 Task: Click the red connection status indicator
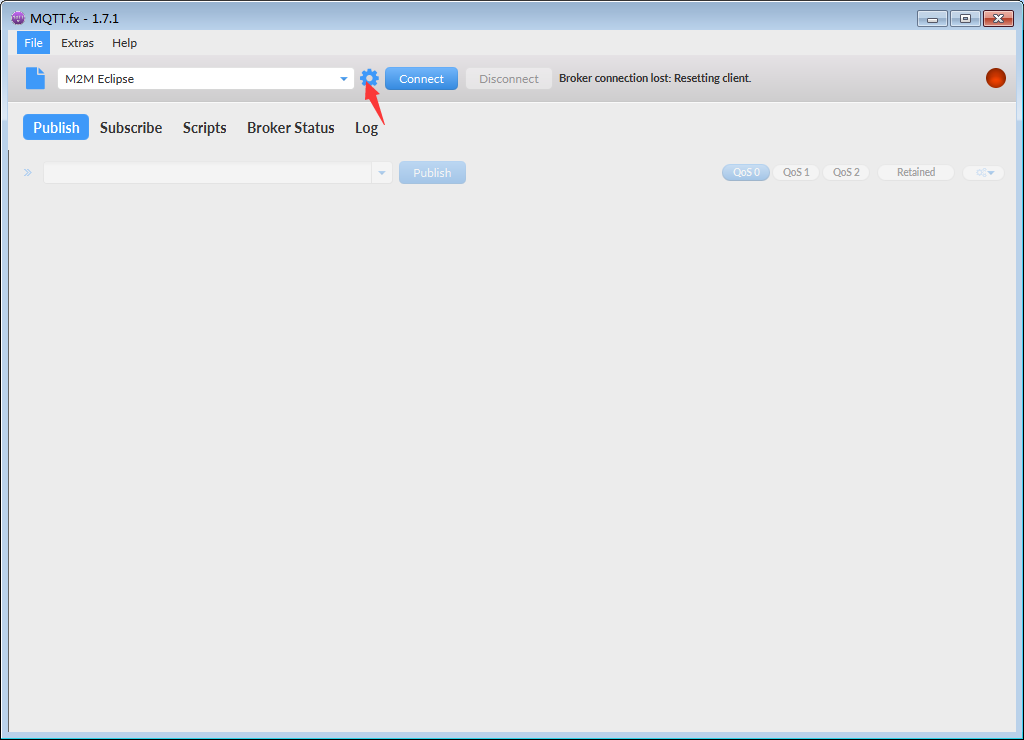click(995, 78)
